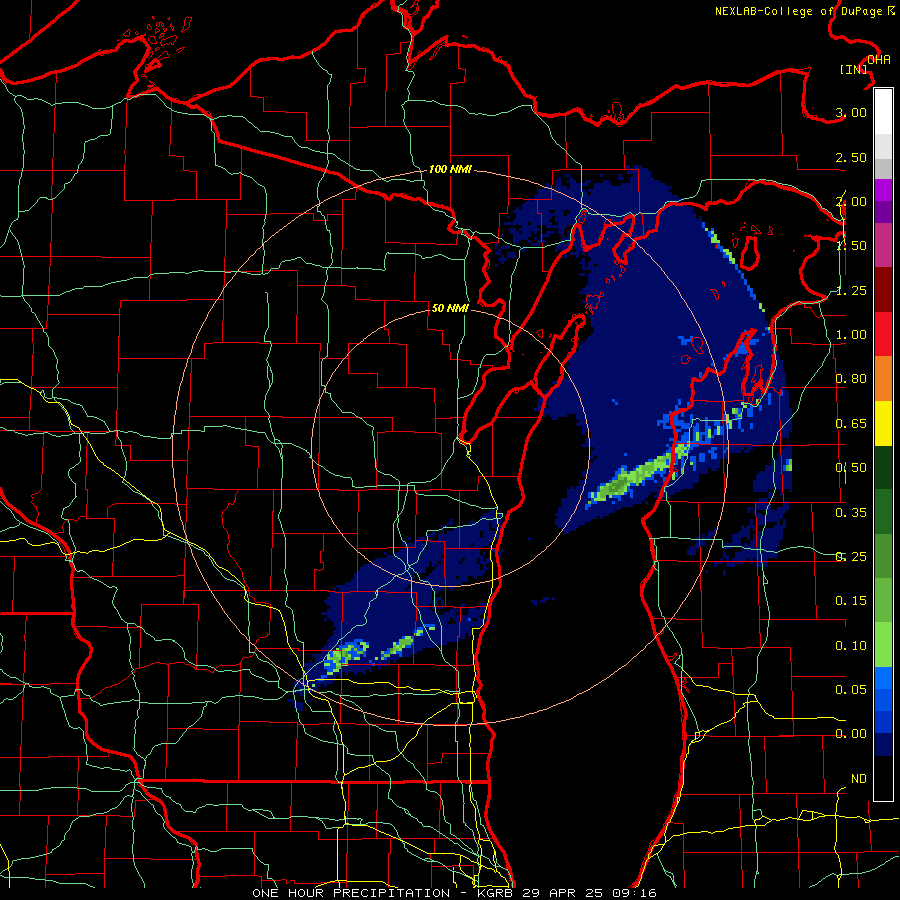Pick the magenta swatch in the legend
The width and height of the screenshot is (900, 900).
click(883, 190)
